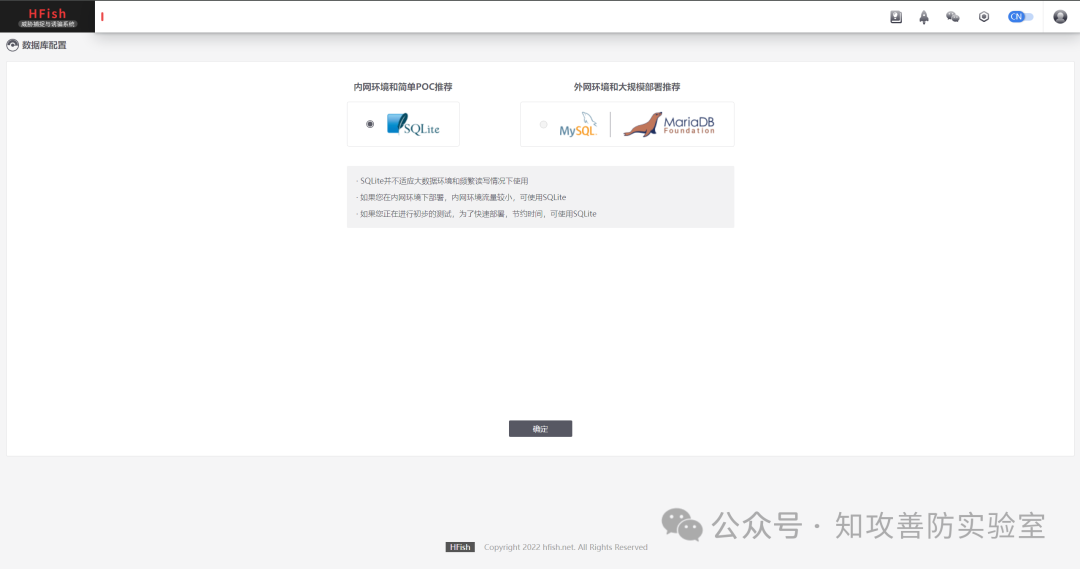Click note about 快速部署 节约时间 using SQLite
This screenshot has height=569, width=1080.
pyautogui.click(x=476, y=214)
